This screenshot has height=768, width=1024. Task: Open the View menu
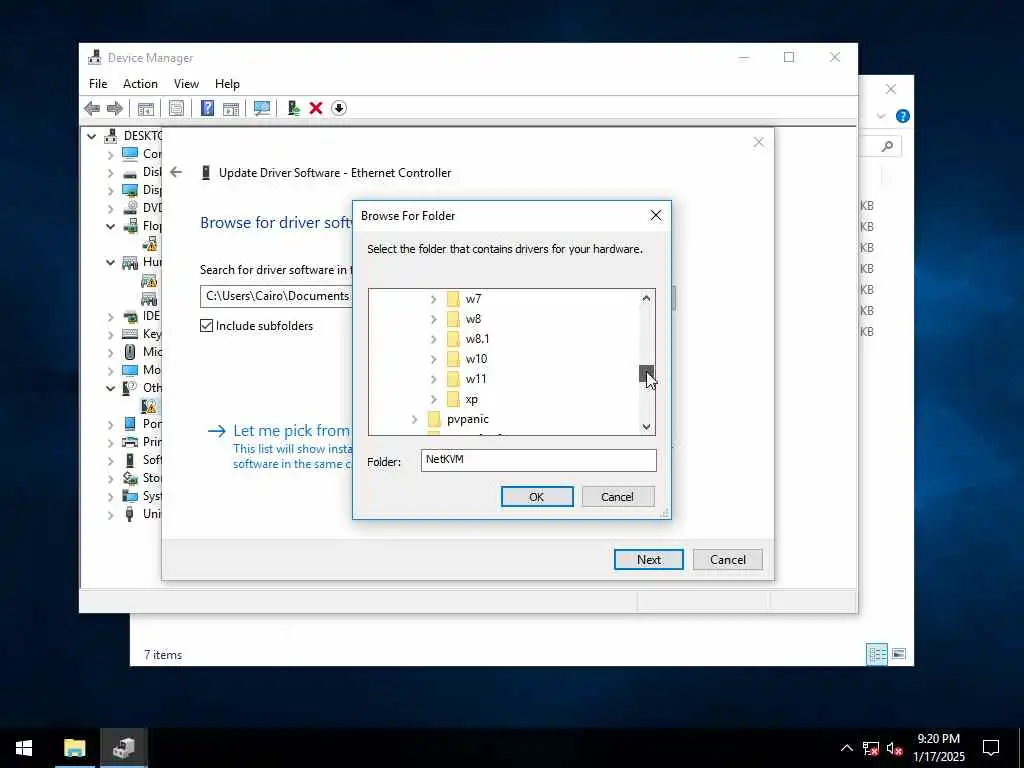(x=186, y=84)
